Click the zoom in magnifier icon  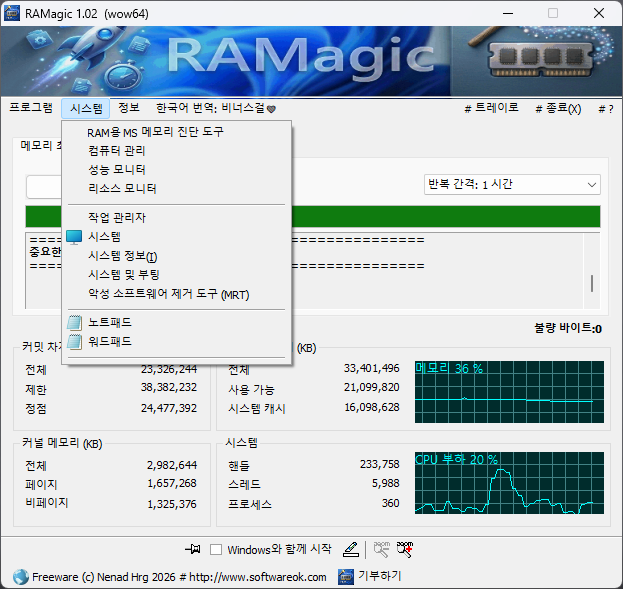tap(405, 549)
